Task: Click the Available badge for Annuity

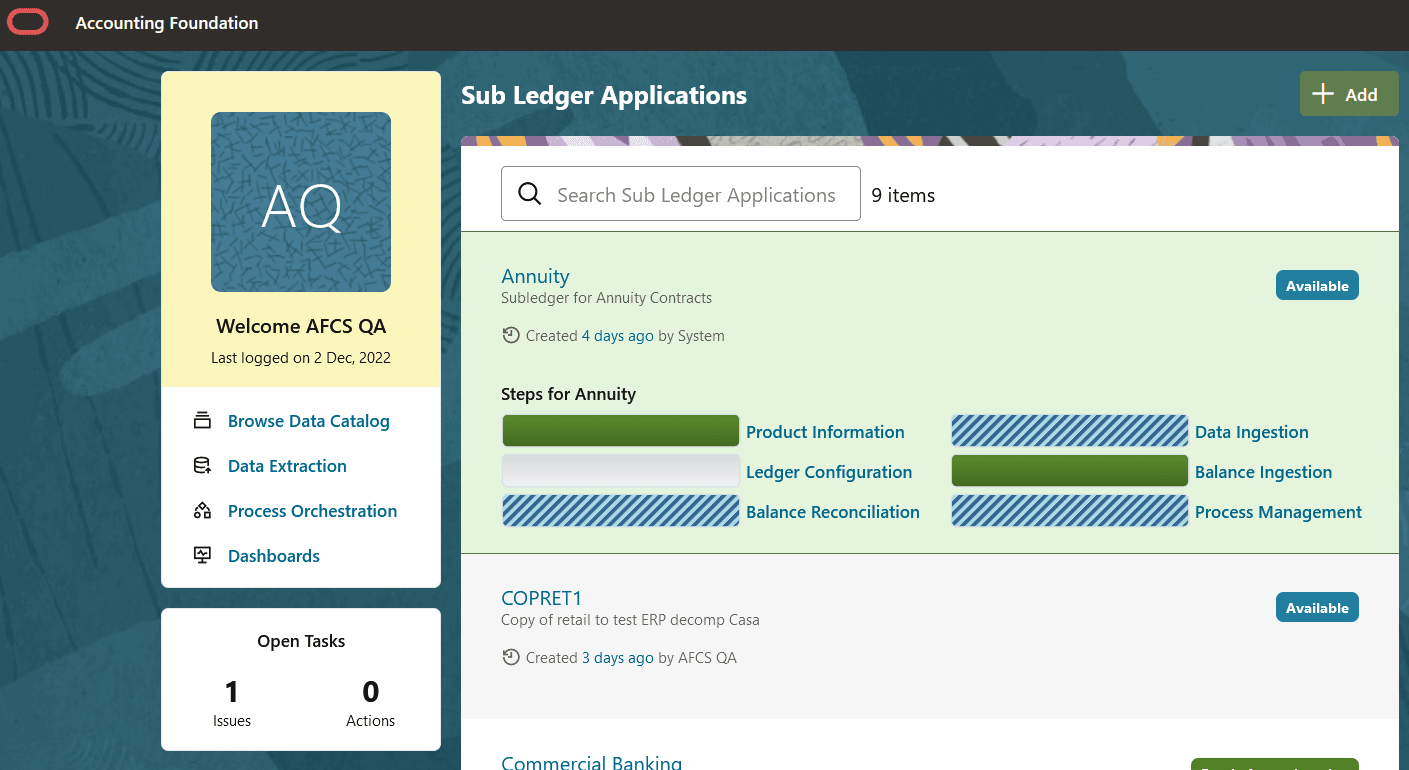Action: pos(1317,285)
